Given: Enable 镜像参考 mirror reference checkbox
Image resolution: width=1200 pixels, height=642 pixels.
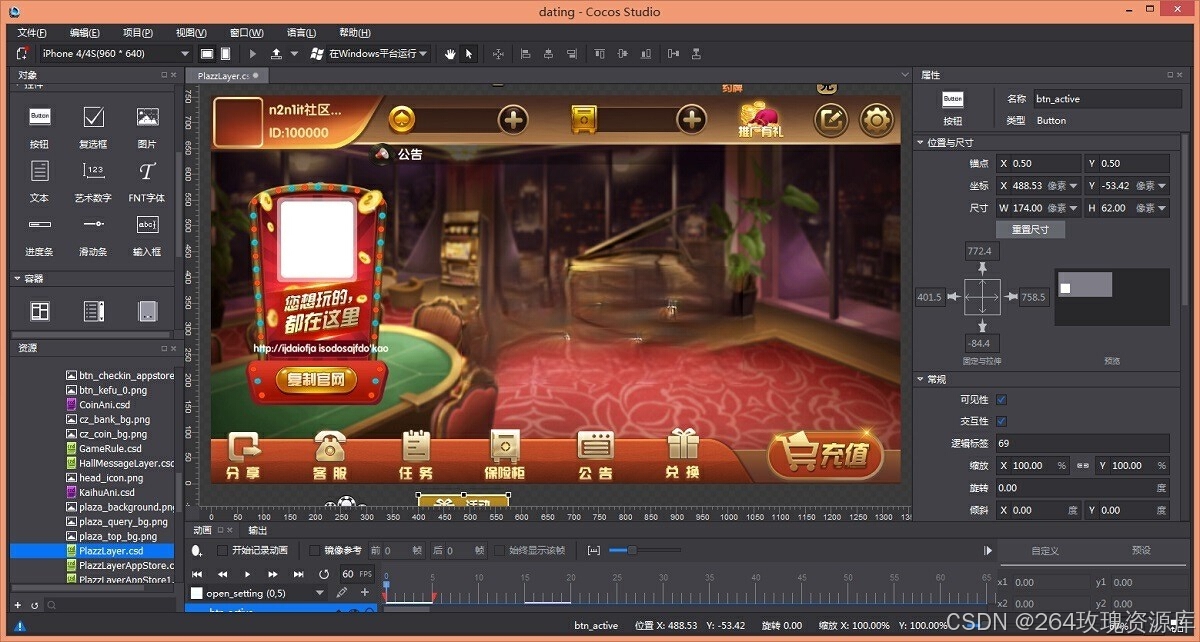Looking at the screenshot, I should coord(314,550).
